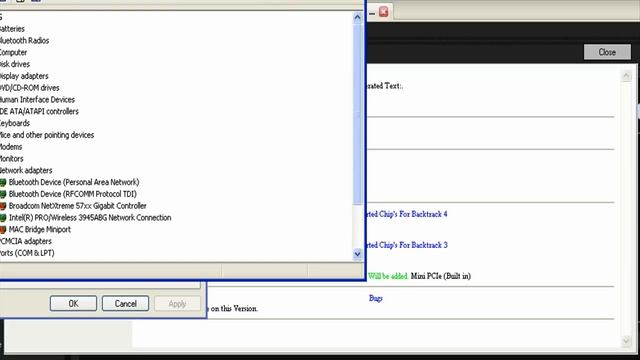Click the Device Manager scrollbar thumb

[x=358, y=114]
